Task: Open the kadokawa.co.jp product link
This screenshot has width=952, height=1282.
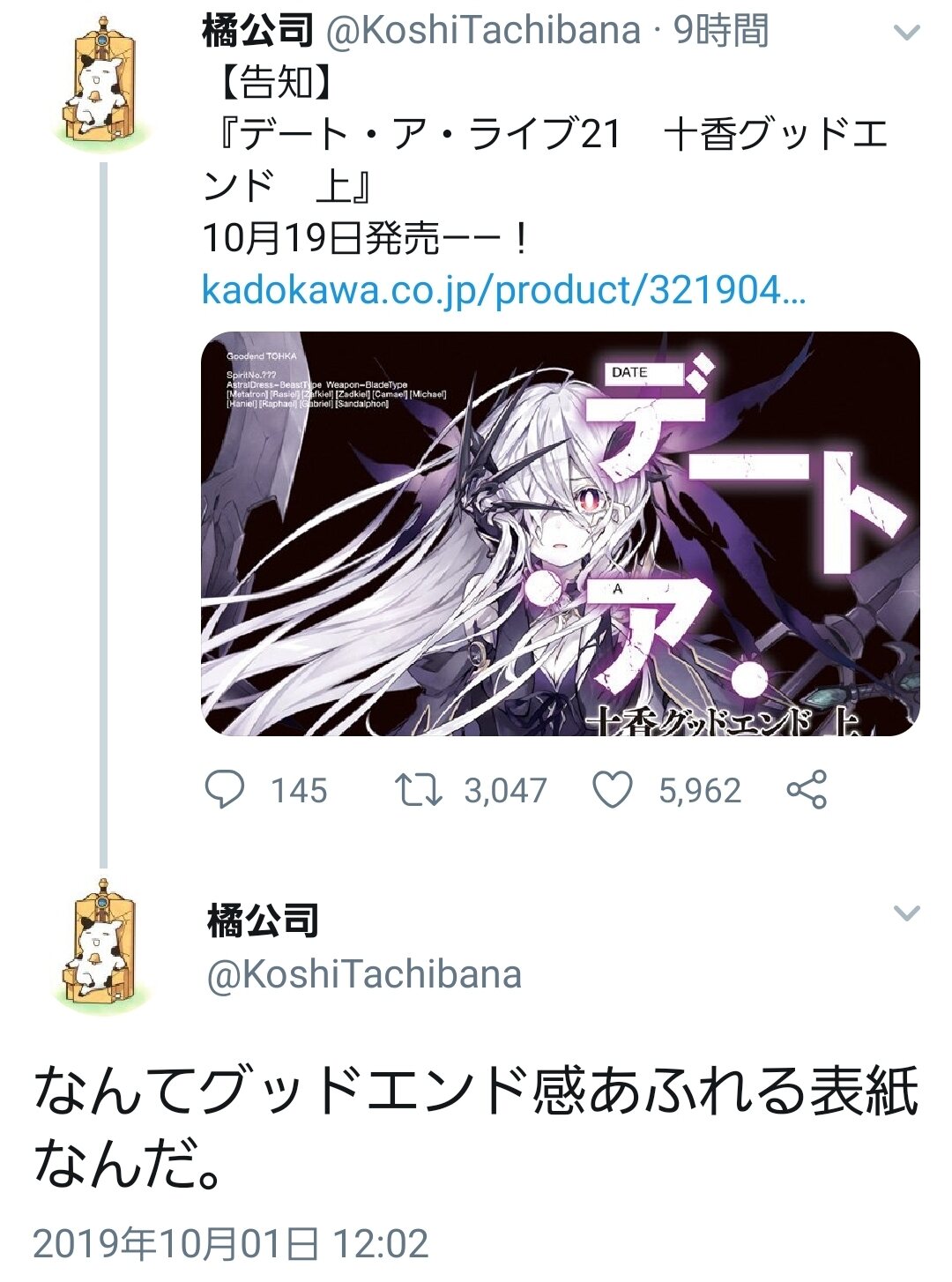Action: (x=503, y=290)
